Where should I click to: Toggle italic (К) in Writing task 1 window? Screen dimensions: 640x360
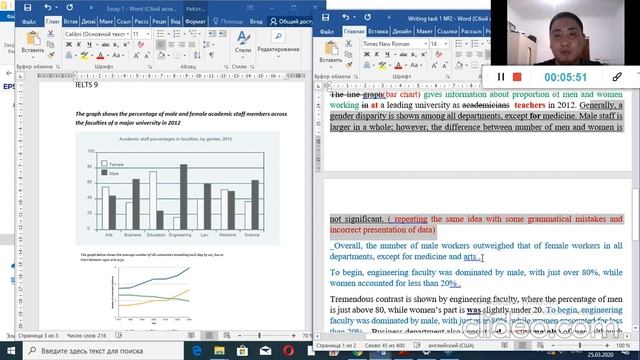pyautogui.click(x=376, y=54)
